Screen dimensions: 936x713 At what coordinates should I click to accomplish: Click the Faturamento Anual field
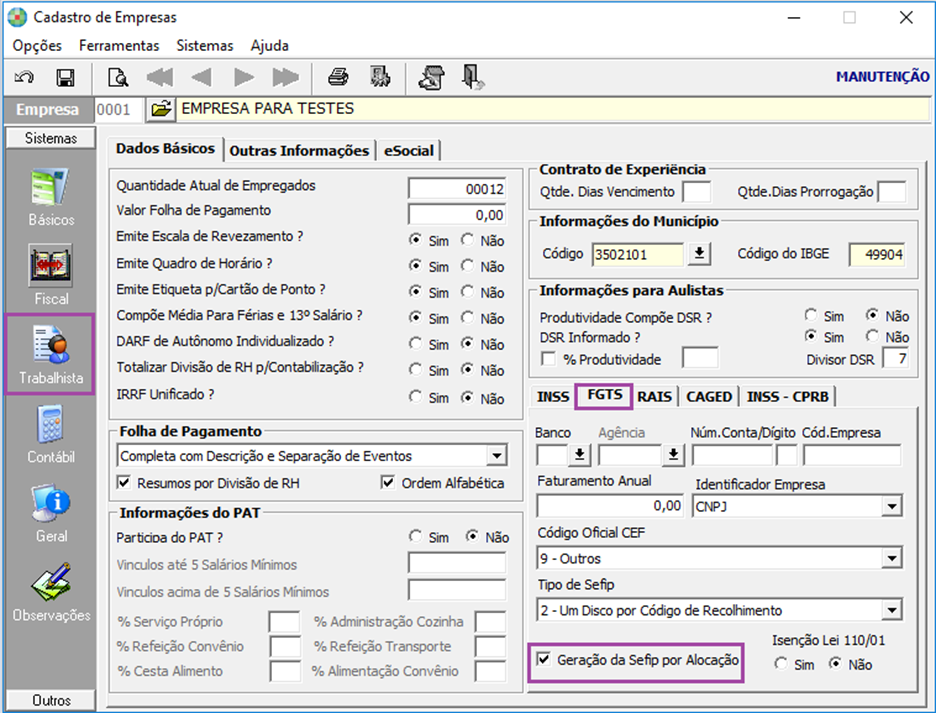[x=610, y=506]
